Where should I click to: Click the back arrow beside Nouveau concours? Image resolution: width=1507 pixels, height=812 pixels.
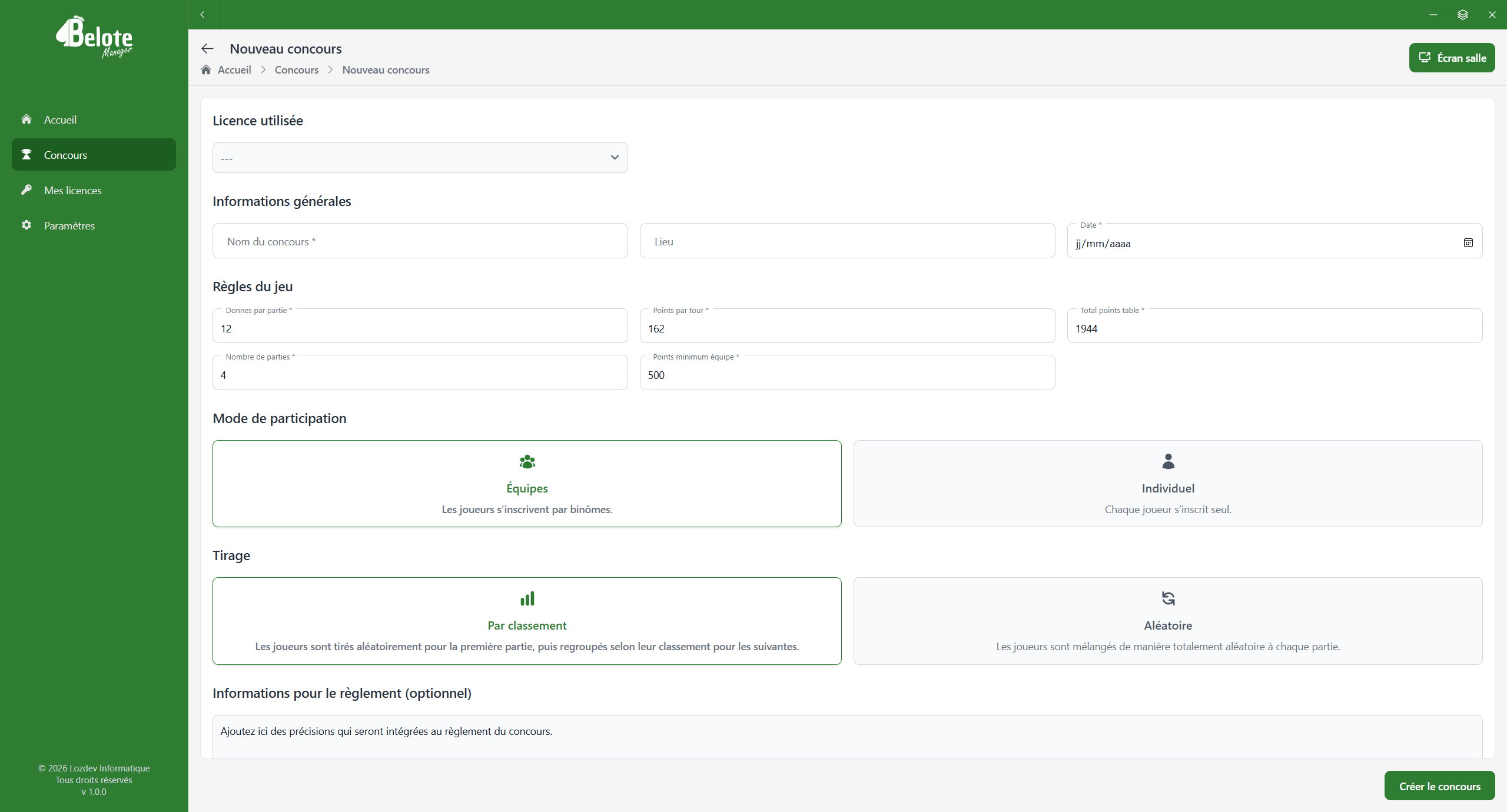[x=207, y=49]
